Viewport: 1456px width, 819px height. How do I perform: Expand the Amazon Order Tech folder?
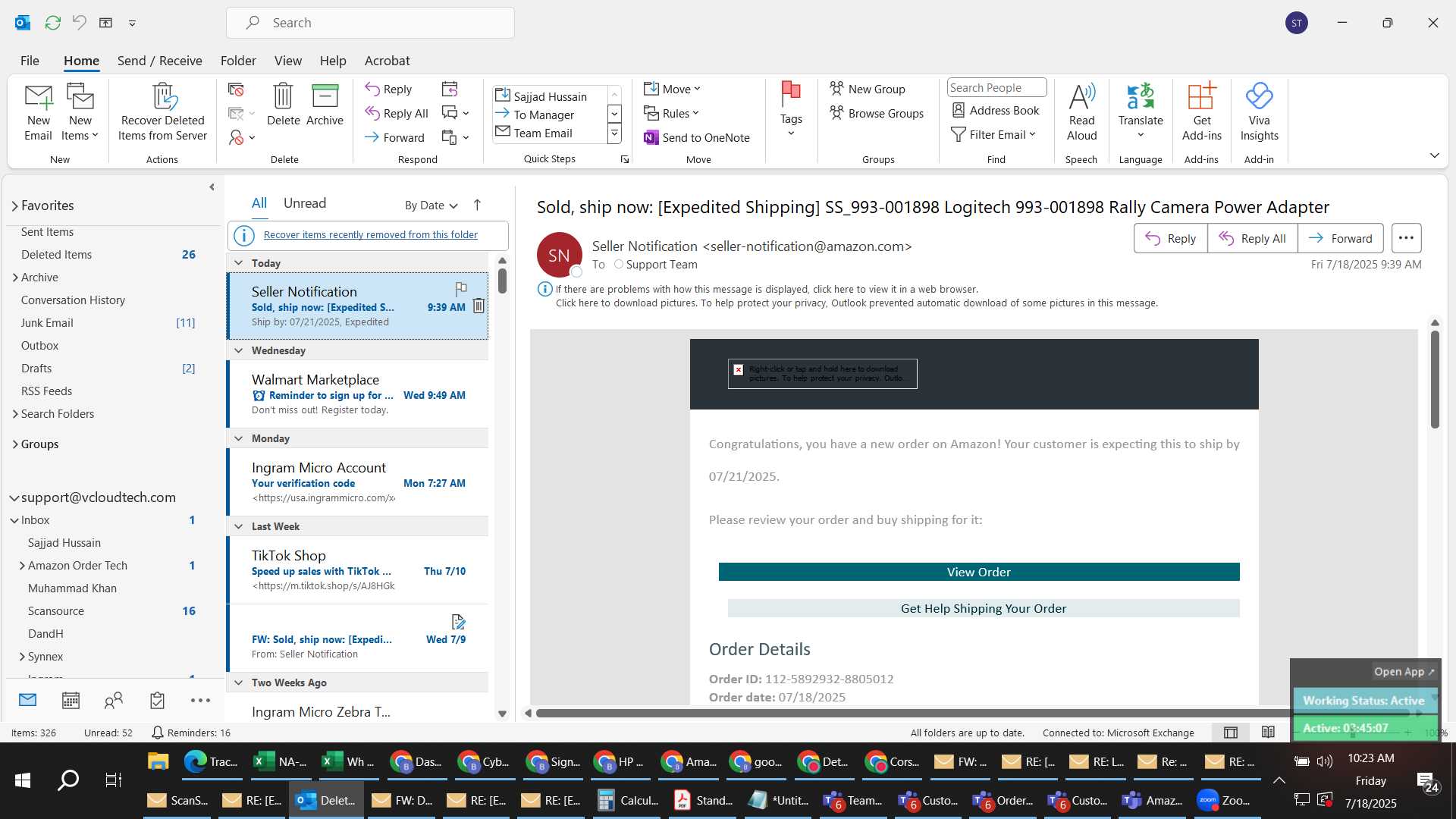tap(22, 566)
